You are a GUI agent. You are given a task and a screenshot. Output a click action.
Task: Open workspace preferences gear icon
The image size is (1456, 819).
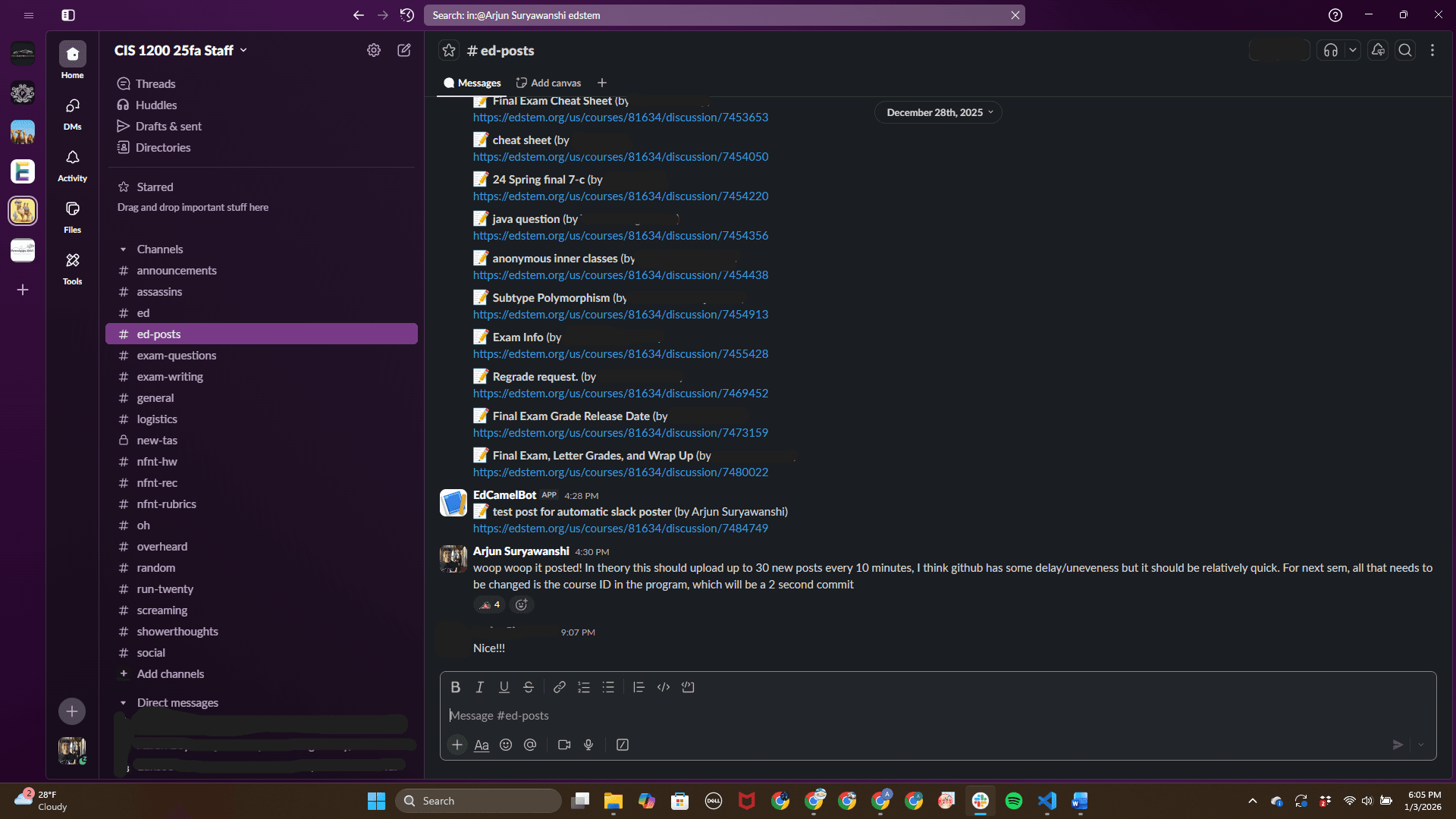[x=374, y=50]
